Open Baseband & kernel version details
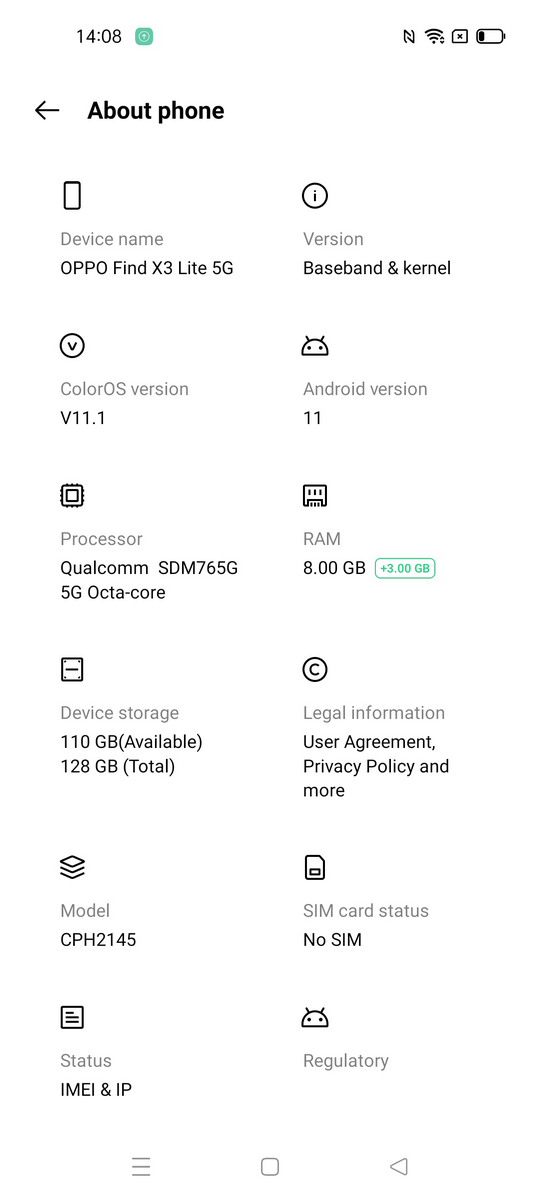Screen dimensions: 540x1200 tap(377, 268)
